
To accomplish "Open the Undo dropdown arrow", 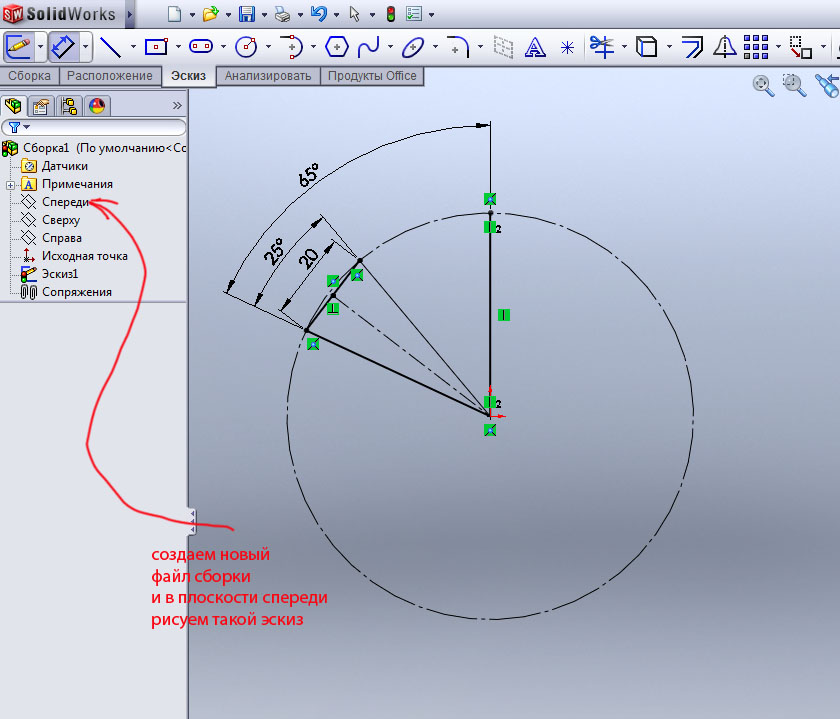I will pos(335,15).
